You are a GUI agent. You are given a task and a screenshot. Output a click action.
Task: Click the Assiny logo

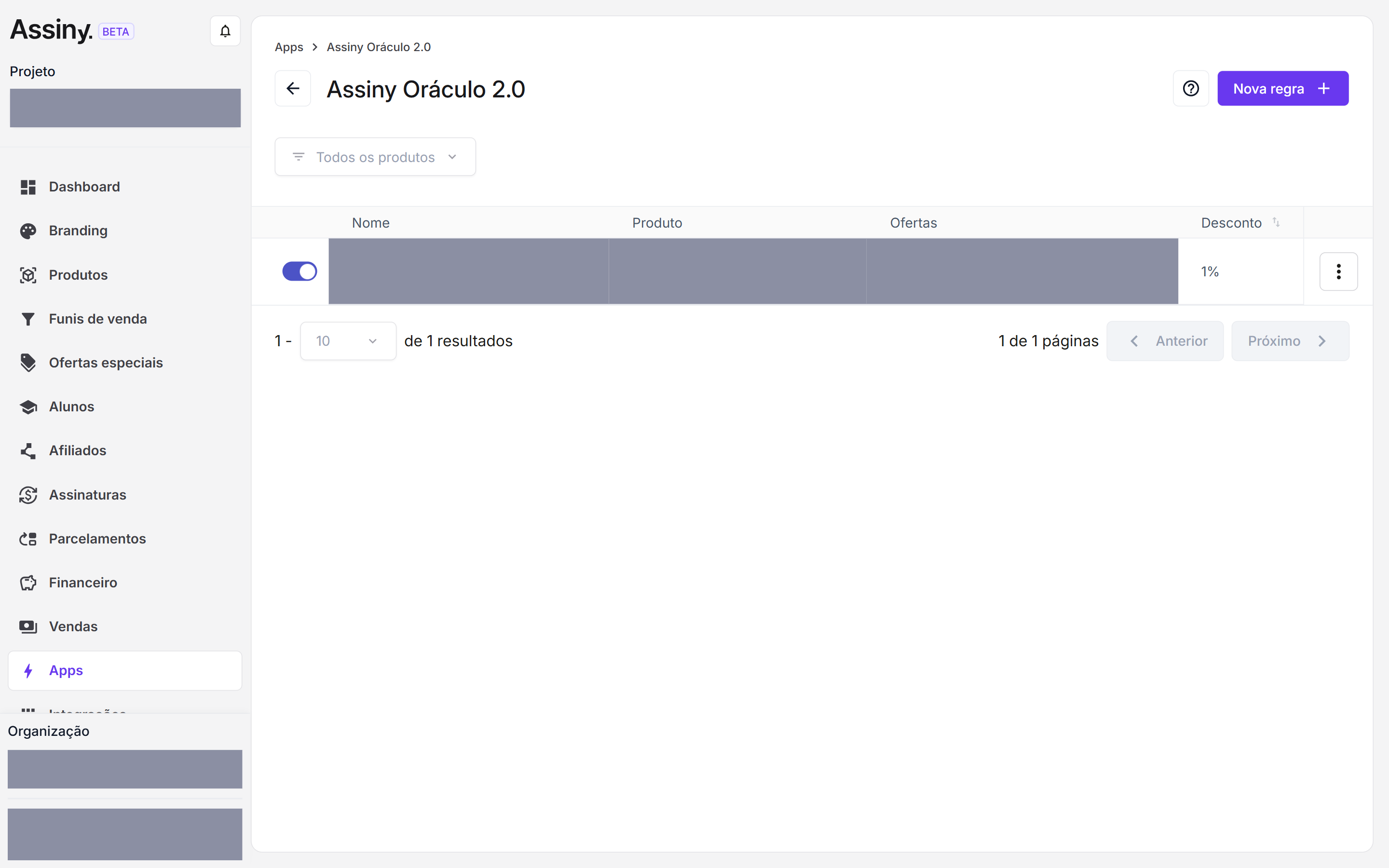(51, 30)
